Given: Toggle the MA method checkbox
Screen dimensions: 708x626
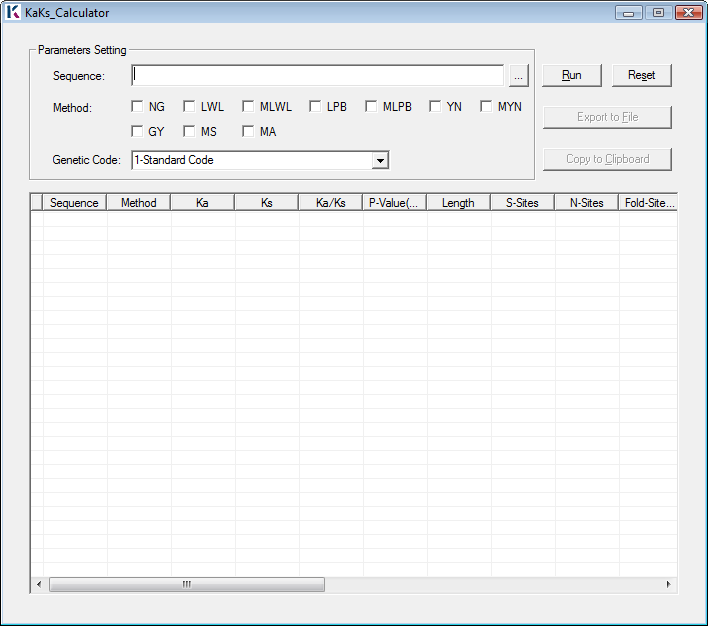Looking at the screenshot, I should [248, 131].
